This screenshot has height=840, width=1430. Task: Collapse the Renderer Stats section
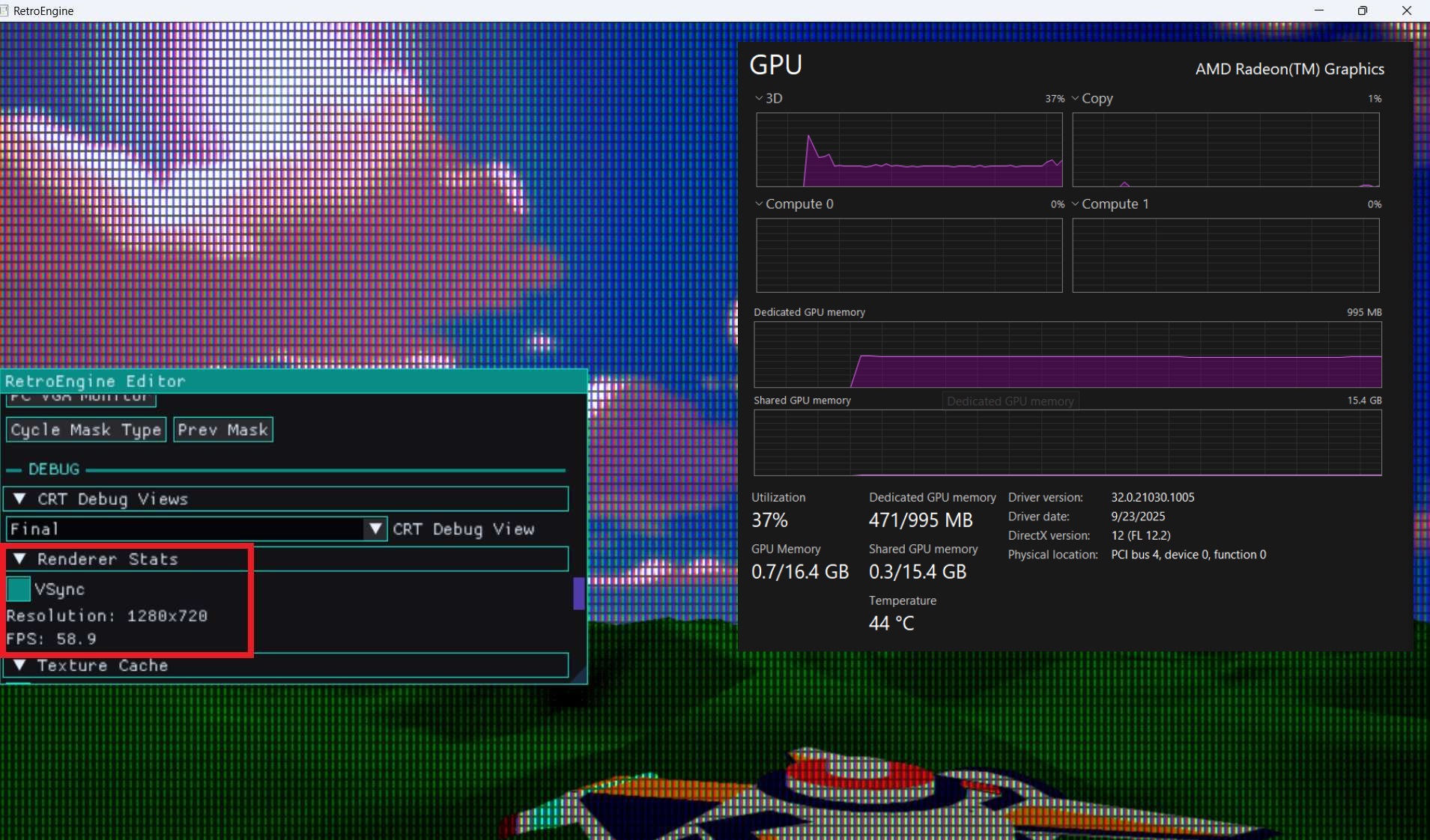[20, 559]
